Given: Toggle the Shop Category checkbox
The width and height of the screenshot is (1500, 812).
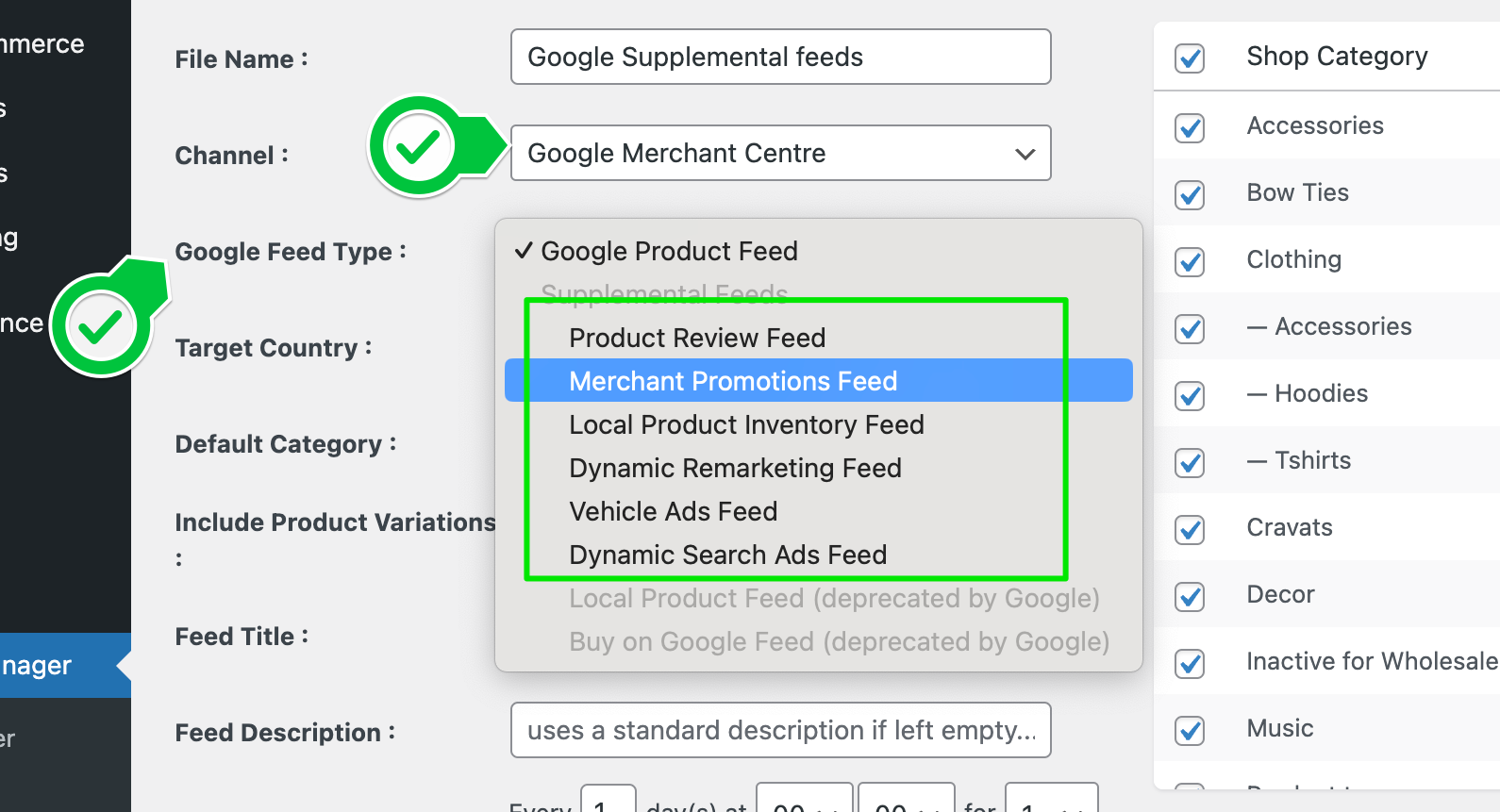Looking at the screenshot, I should coord(1190,58).
